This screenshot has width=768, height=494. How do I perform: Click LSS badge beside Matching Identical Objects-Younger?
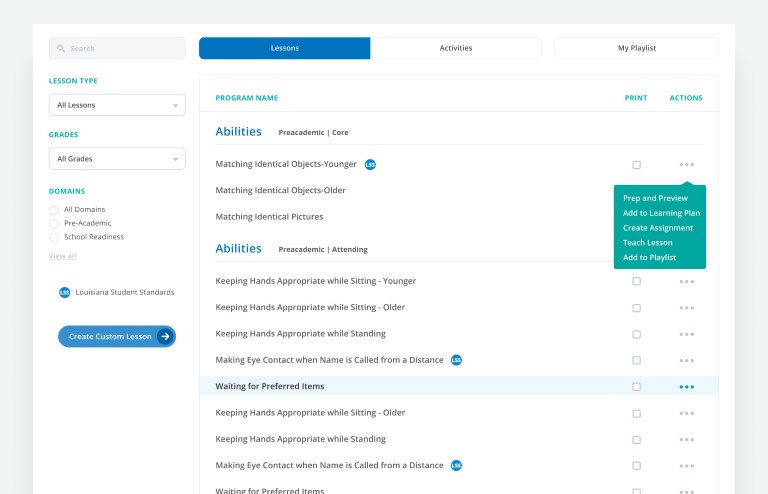click(370, 165)
